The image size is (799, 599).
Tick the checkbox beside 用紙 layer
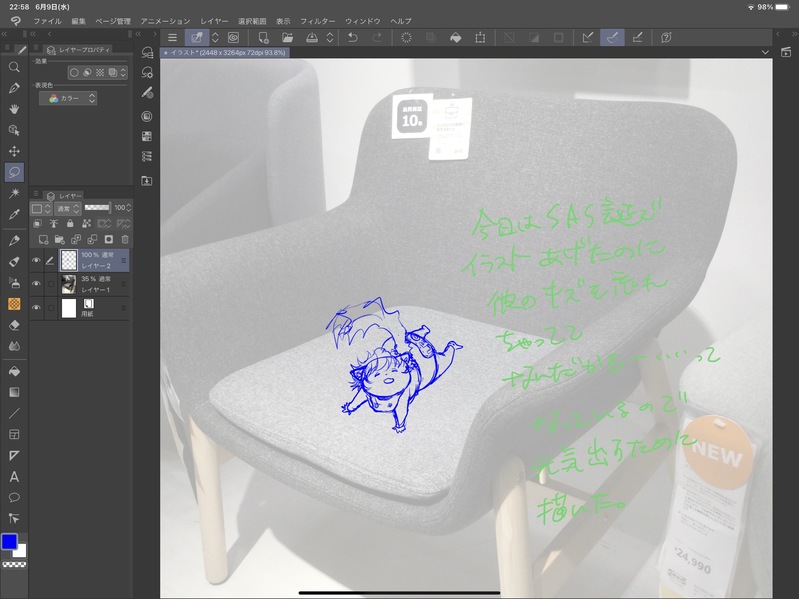(50, 308)
